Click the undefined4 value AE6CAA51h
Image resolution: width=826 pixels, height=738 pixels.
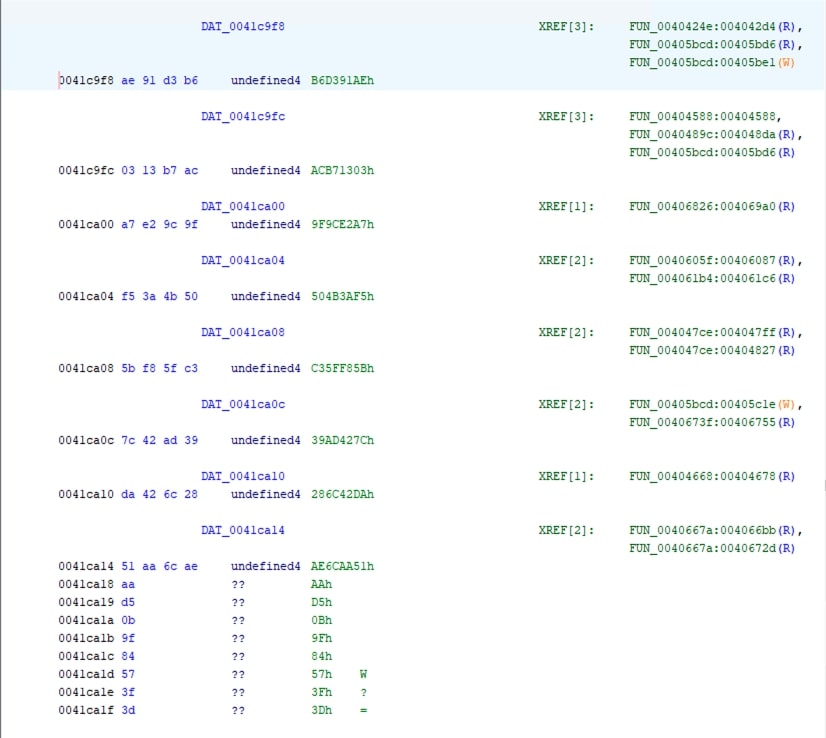click(341, 566)
